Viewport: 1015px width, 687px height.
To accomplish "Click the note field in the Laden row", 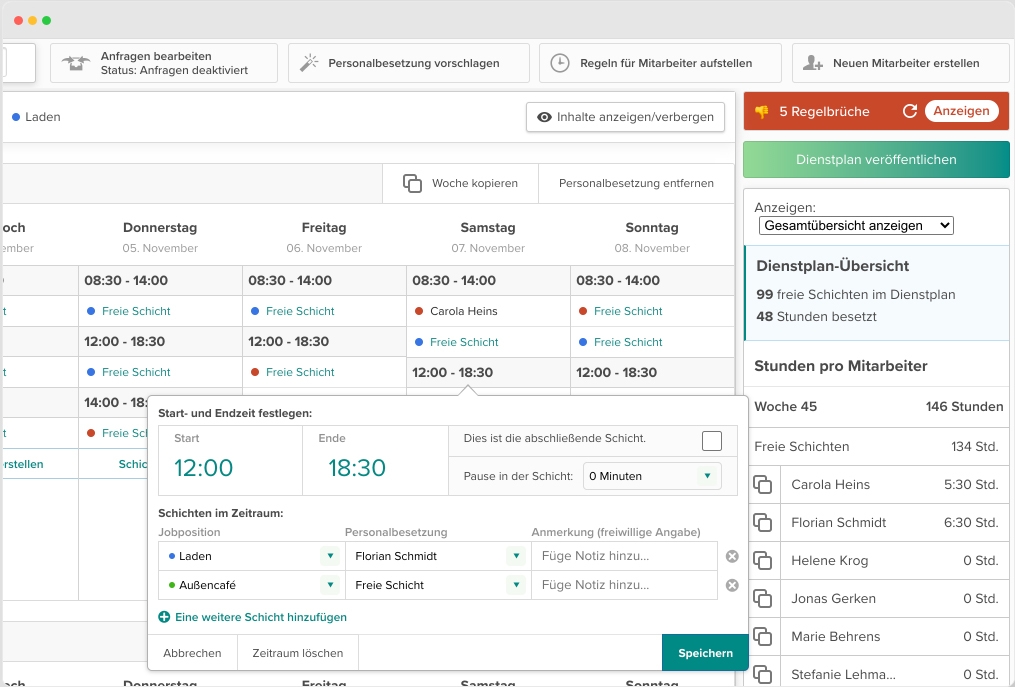I will (x=624, y=556).
